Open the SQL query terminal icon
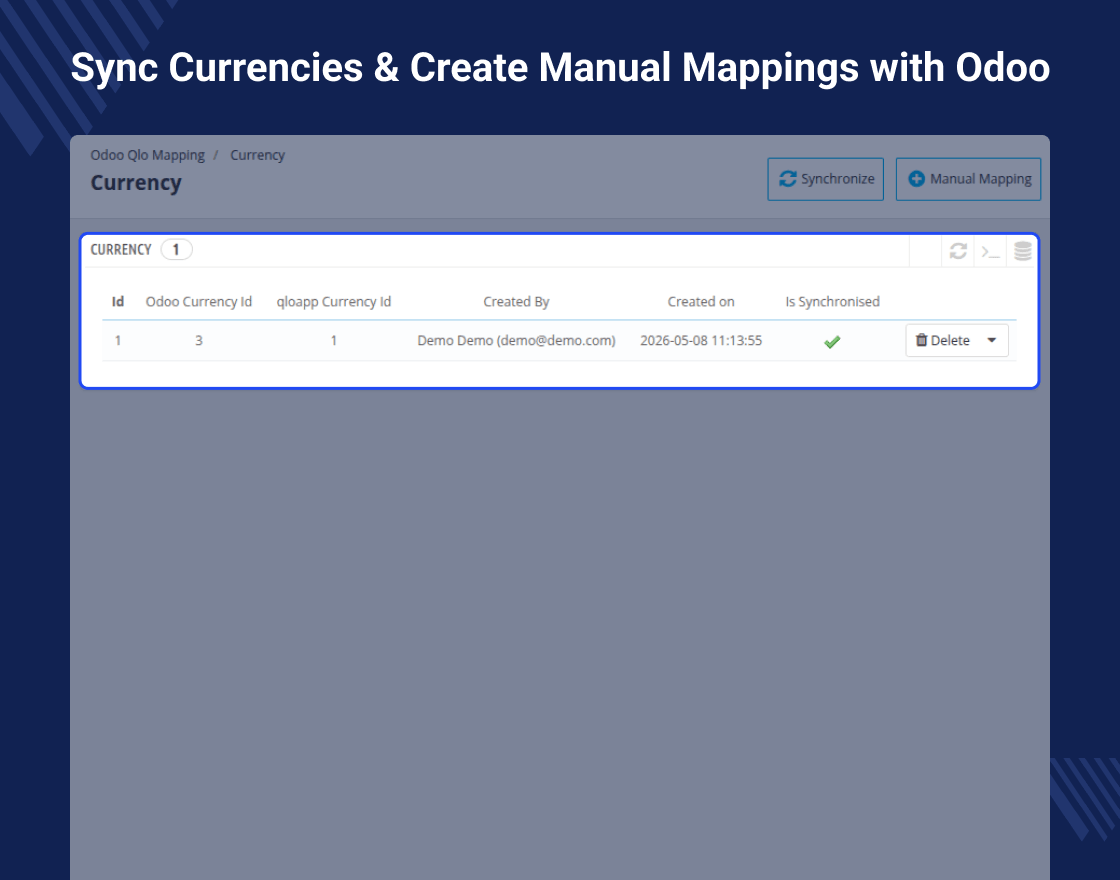Viewport: 1120px width, 880px height. coord(990,251)
